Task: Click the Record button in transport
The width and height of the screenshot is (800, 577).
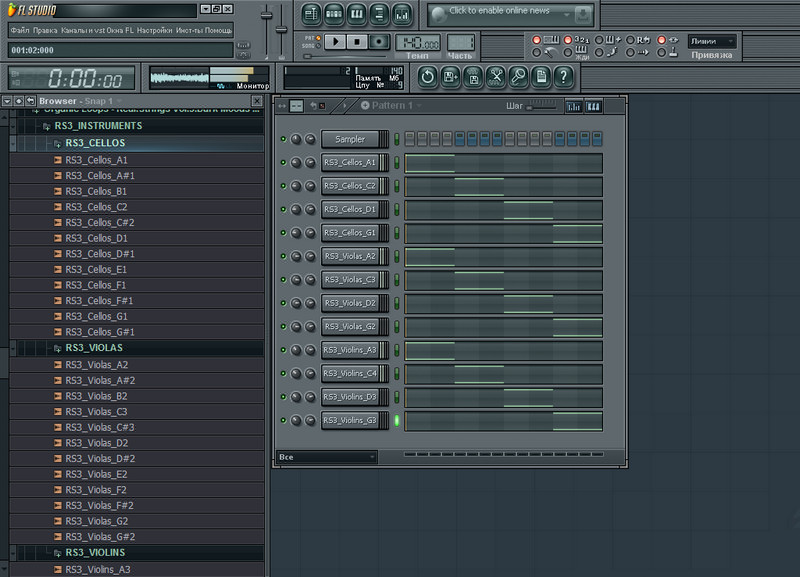Action: pyautogui.click(x=378, y=41)
